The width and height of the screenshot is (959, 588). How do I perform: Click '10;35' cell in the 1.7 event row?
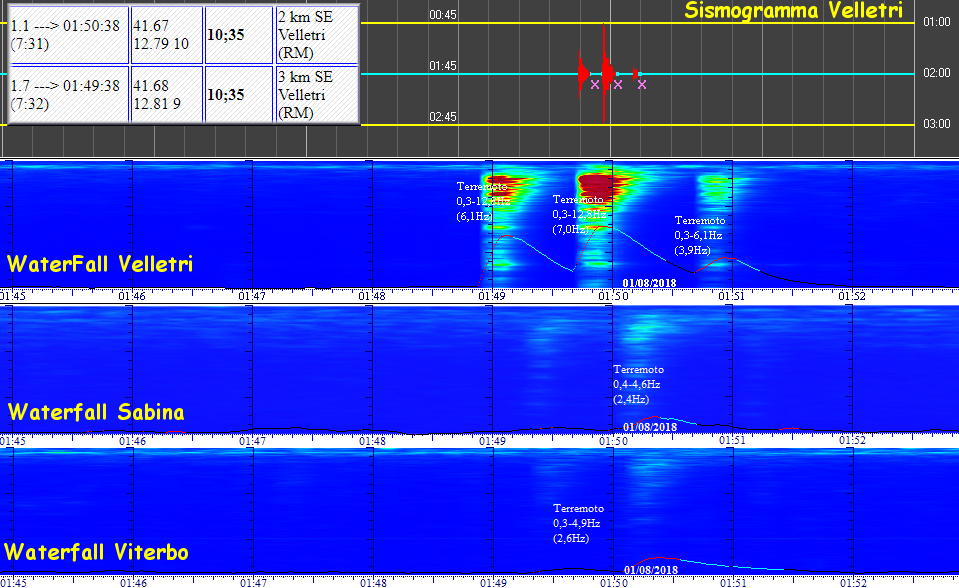239,95
